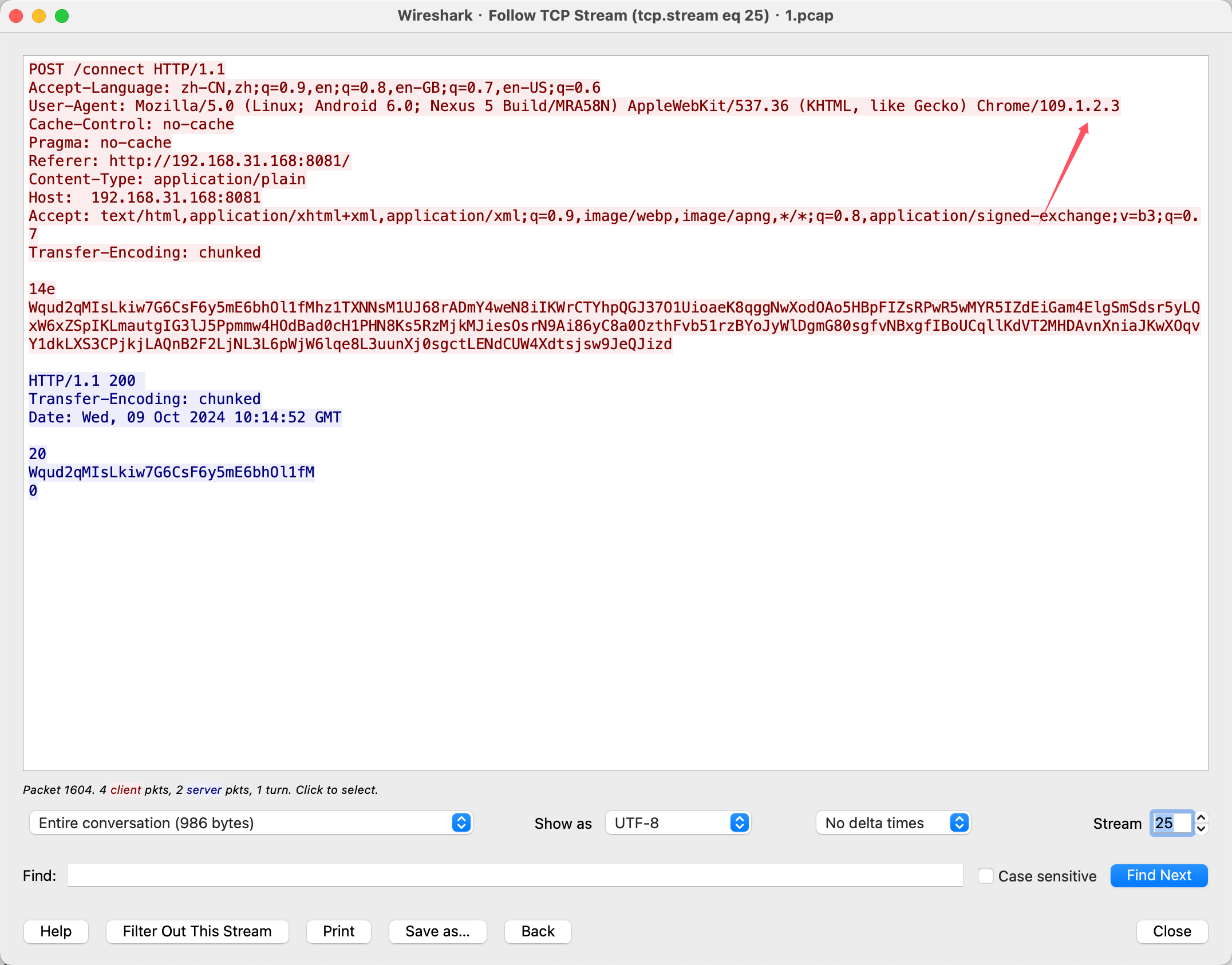The height and width of the screenshot is (965, 1232).
Task: Increment the Stream number stepper up
Action: click(1202, 817)
